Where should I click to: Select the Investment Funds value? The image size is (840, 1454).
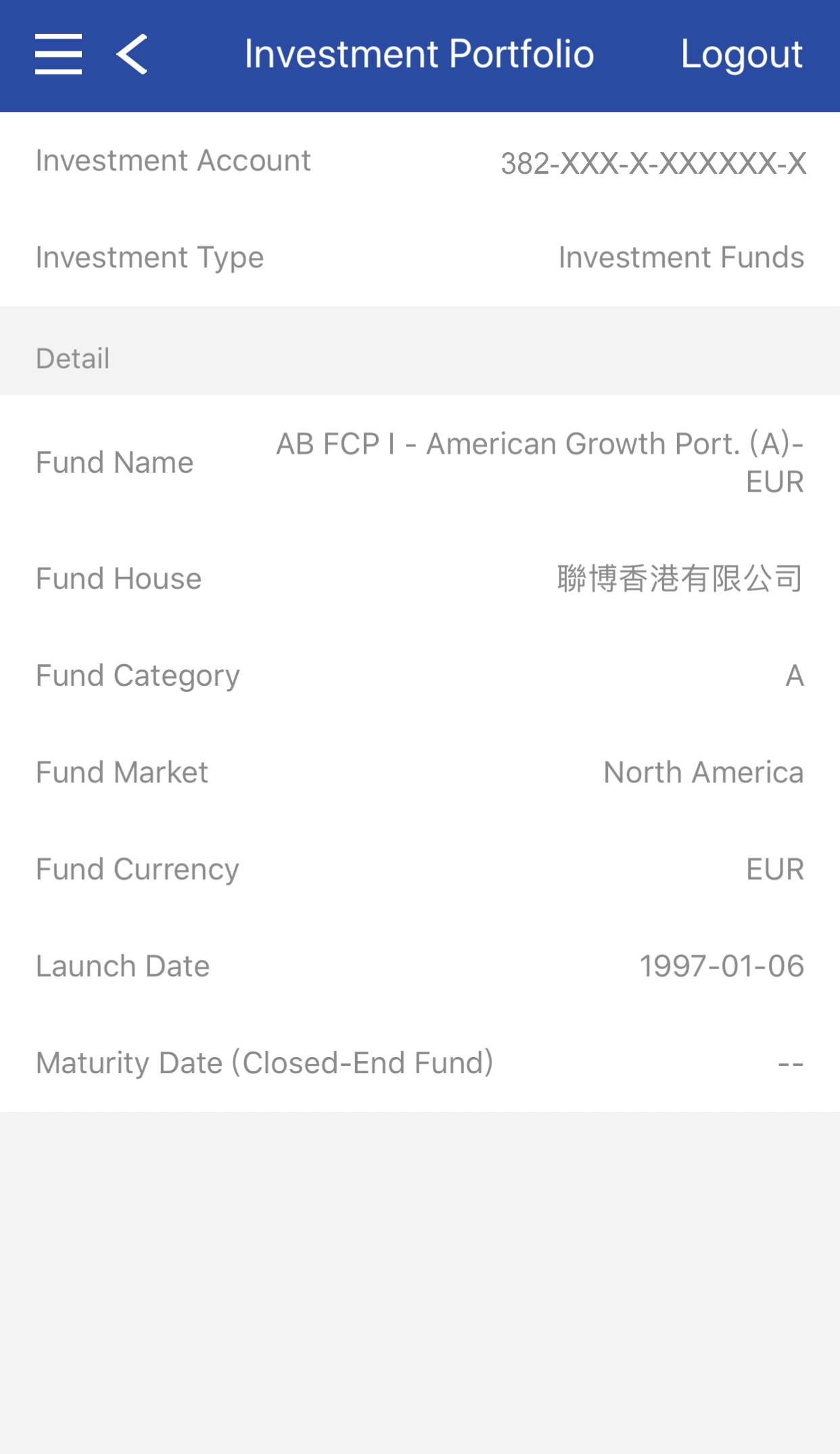click(x=681, y=258)
